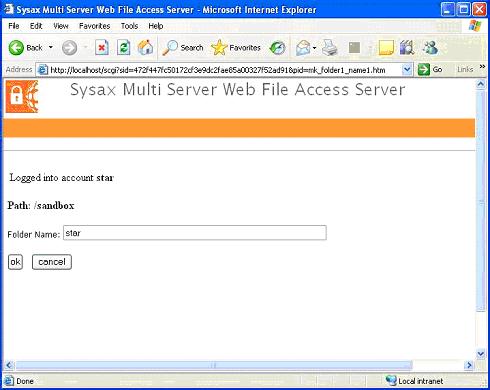The image size is (490, 390).
Task: Print page with printer icon
Action: coord(330,48)
